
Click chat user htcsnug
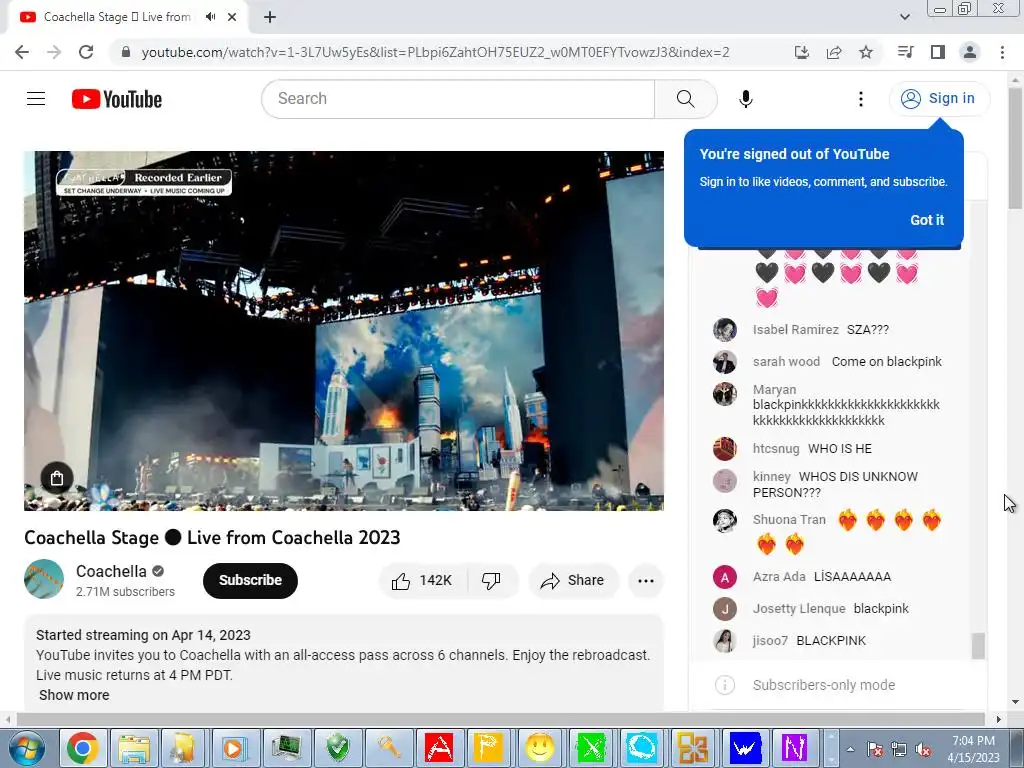pos(776,449)
